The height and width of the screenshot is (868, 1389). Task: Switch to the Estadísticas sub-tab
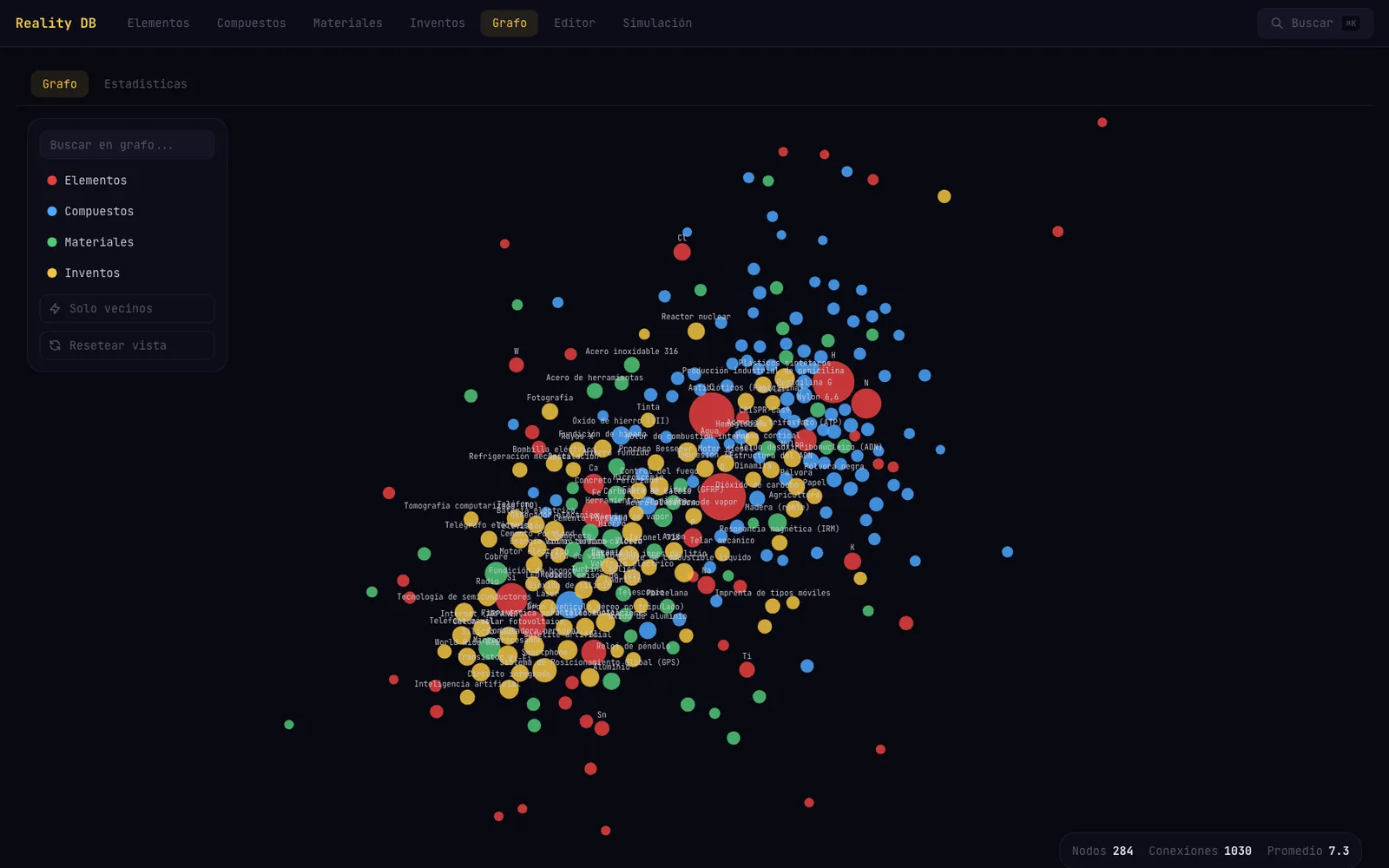point(145,84)
